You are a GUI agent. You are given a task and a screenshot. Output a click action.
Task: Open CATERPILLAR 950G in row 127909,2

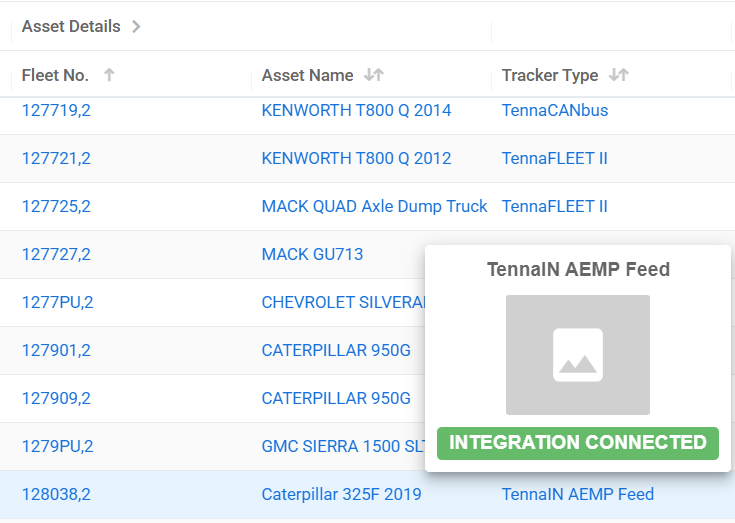[336, 398]
